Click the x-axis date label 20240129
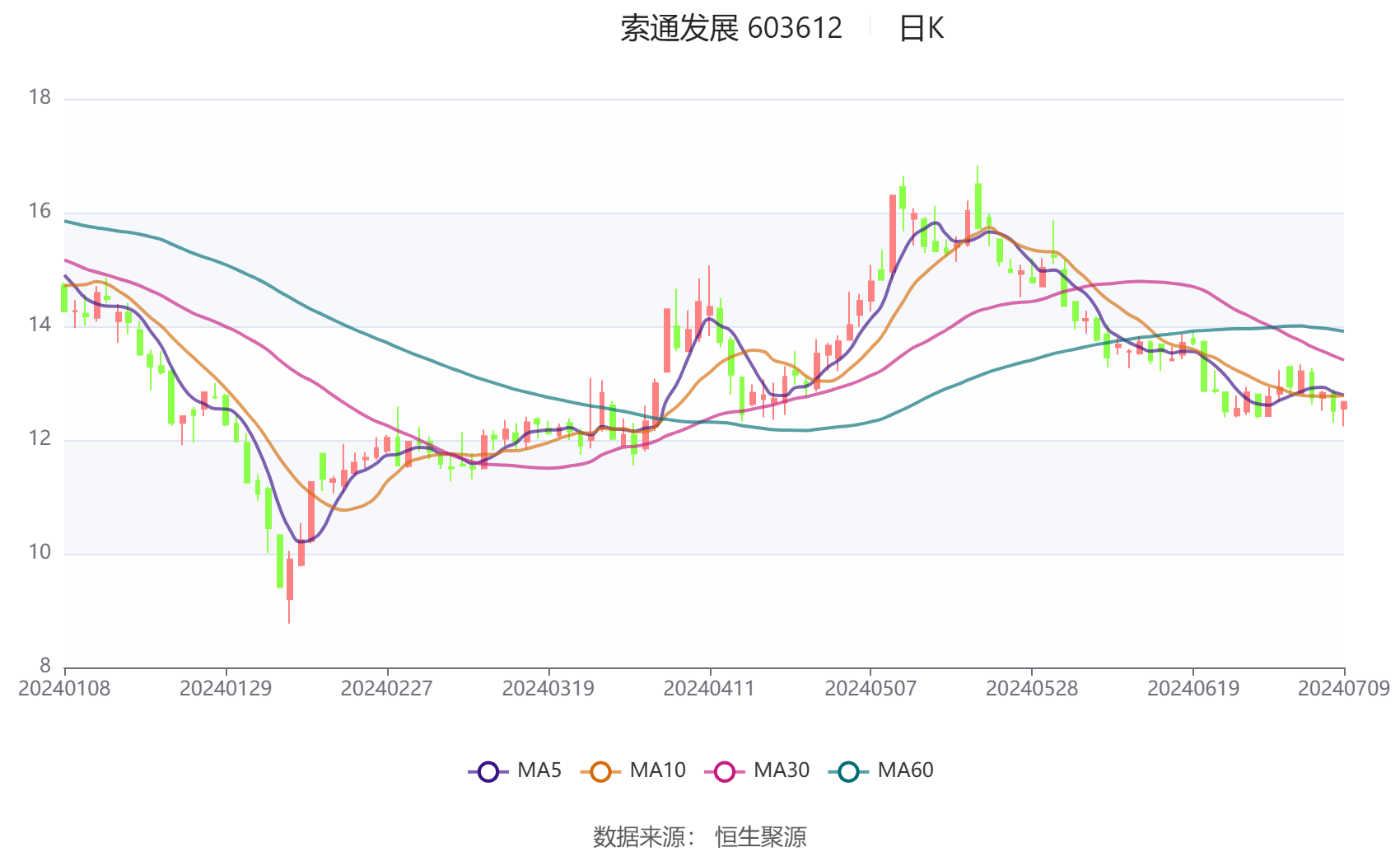This screenshot has width=1400, height=852. coord(226,689)
